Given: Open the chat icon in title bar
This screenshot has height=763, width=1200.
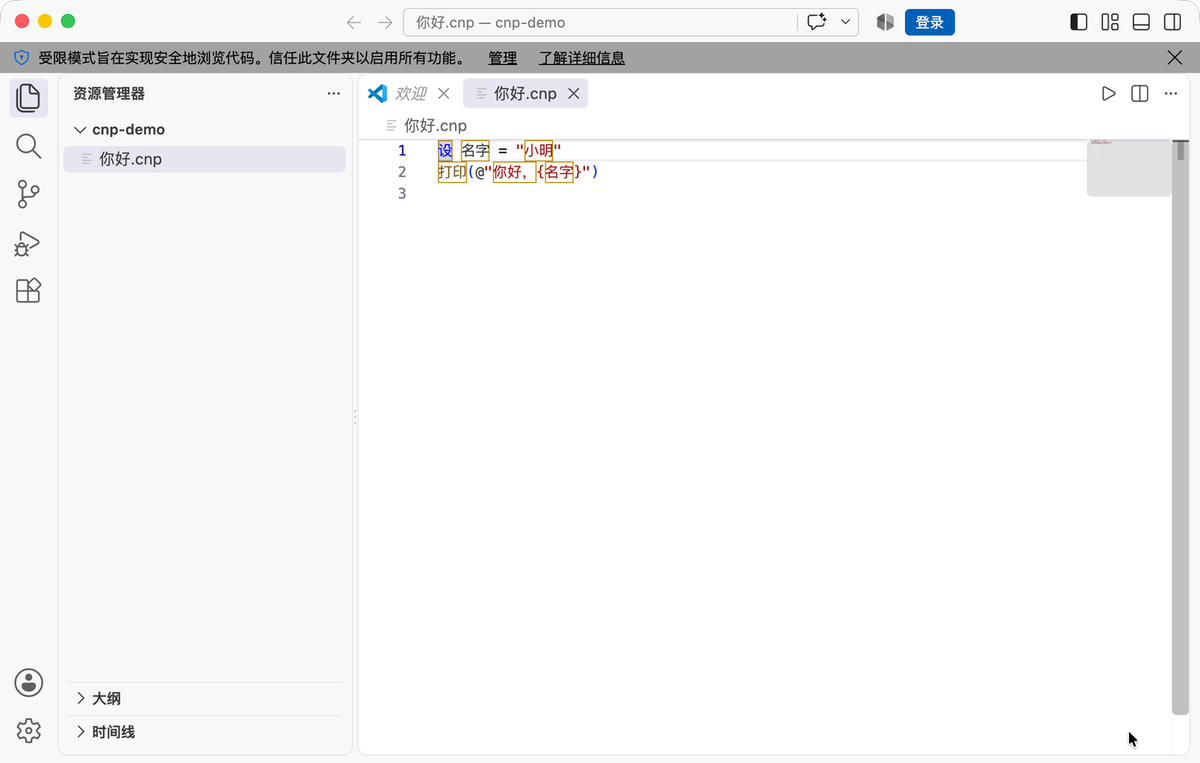Looking at the screenshot, I should 816,22.
